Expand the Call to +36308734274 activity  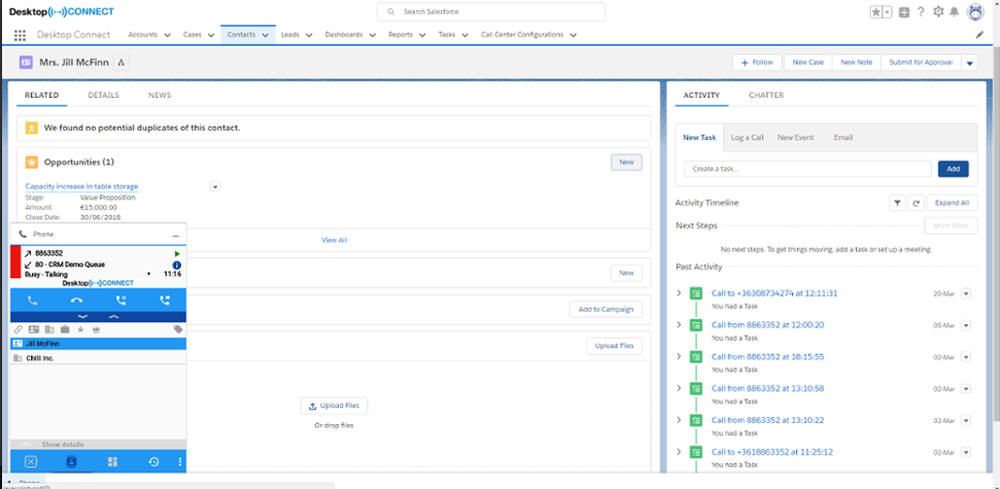tap(679, 293)
